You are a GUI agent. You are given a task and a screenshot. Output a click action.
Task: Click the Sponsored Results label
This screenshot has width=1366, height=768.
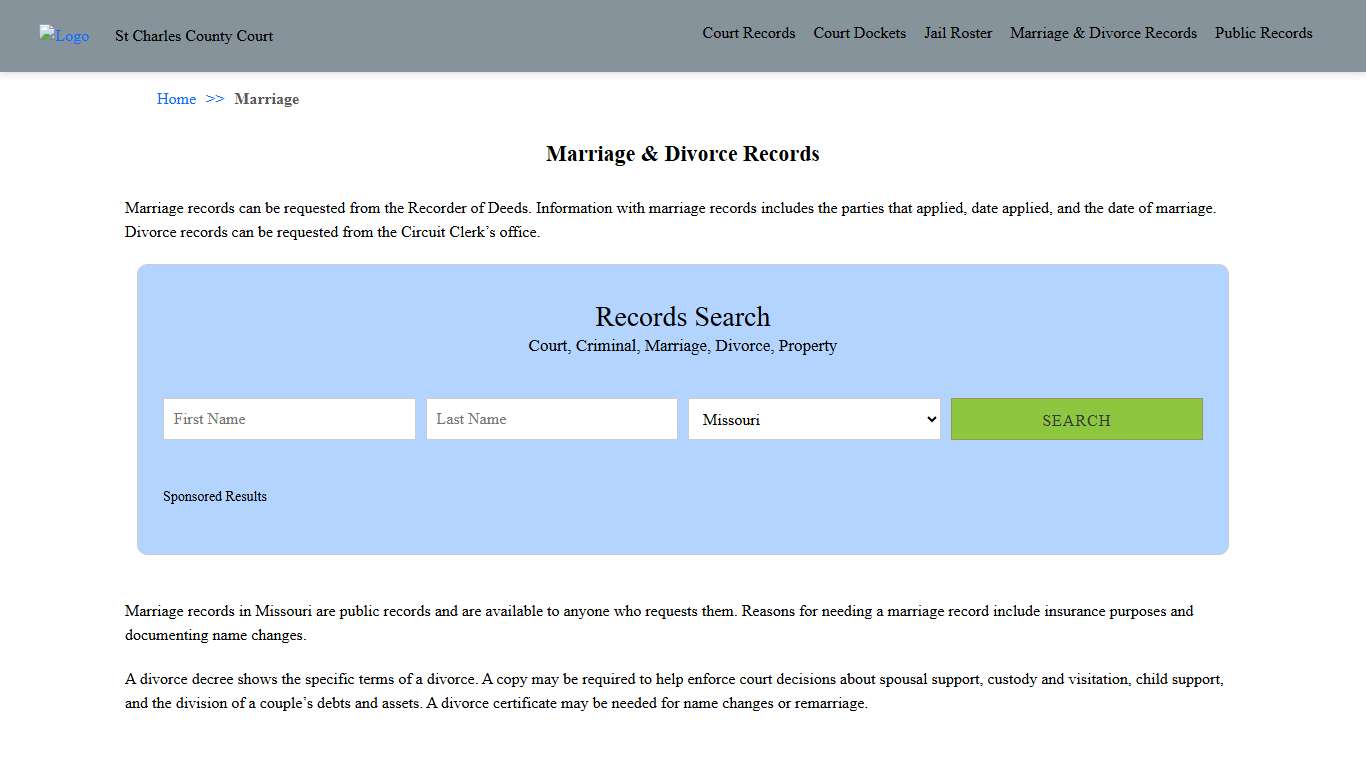(215, 496)
